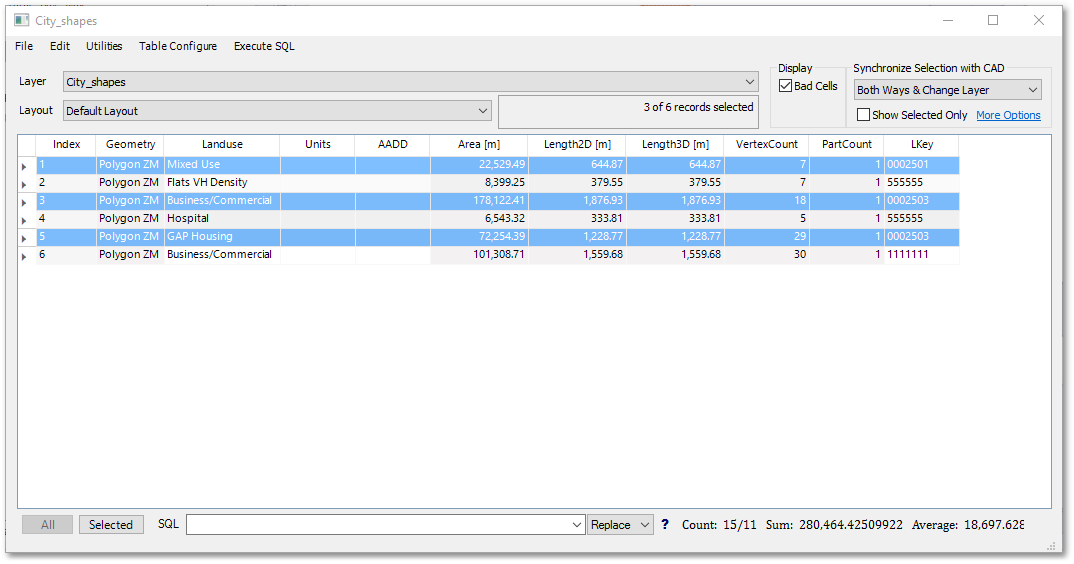Screen dimensions: 1074x564
Task: Click Business/Commercial in row 6
Action: coord(222,254)
